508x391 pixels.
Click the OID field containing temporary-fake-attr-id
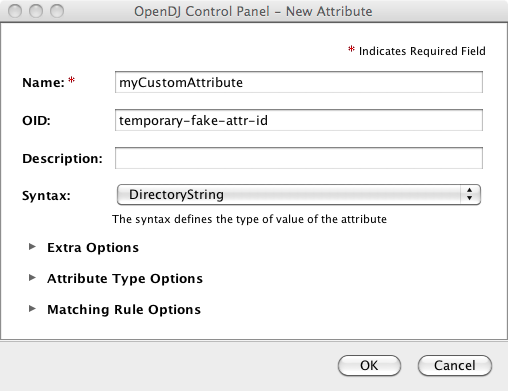click(299, 120)
